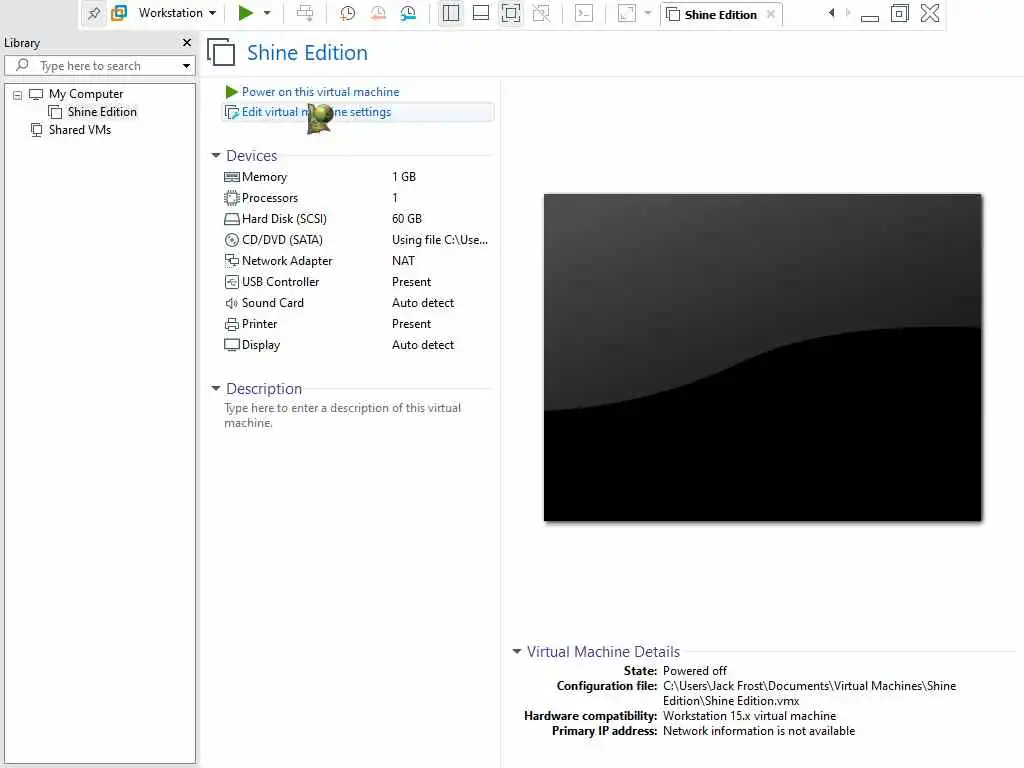
Task: Toggle the thumbnail bar view icon
Action: coord(481,13)
